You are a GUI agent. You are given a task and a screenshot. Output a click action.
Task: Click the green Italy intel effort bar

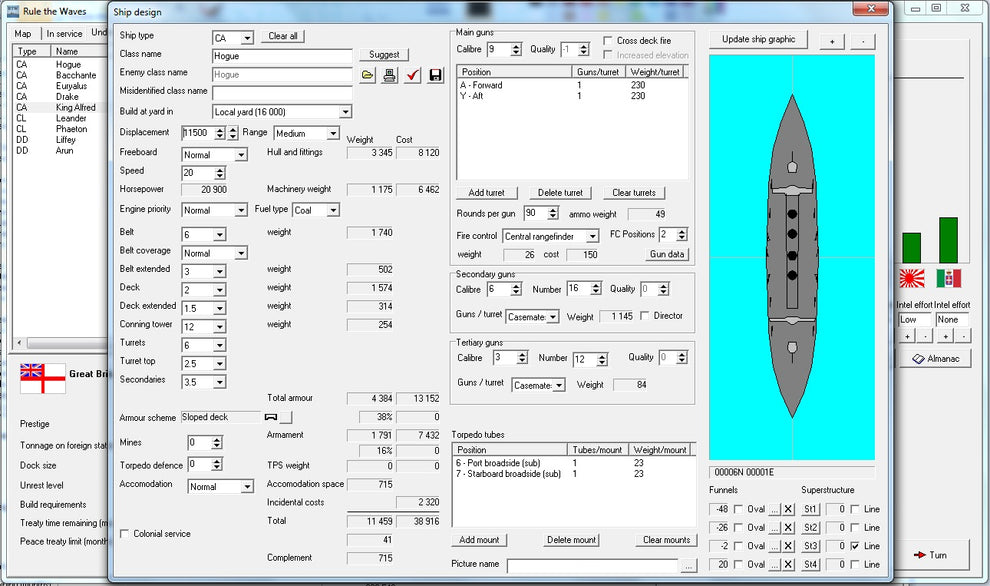947,240
